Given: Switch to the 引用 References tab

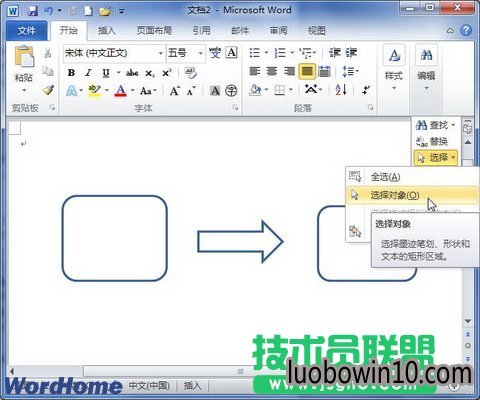Looking at the screenshot, I should (x=202, y=31).
